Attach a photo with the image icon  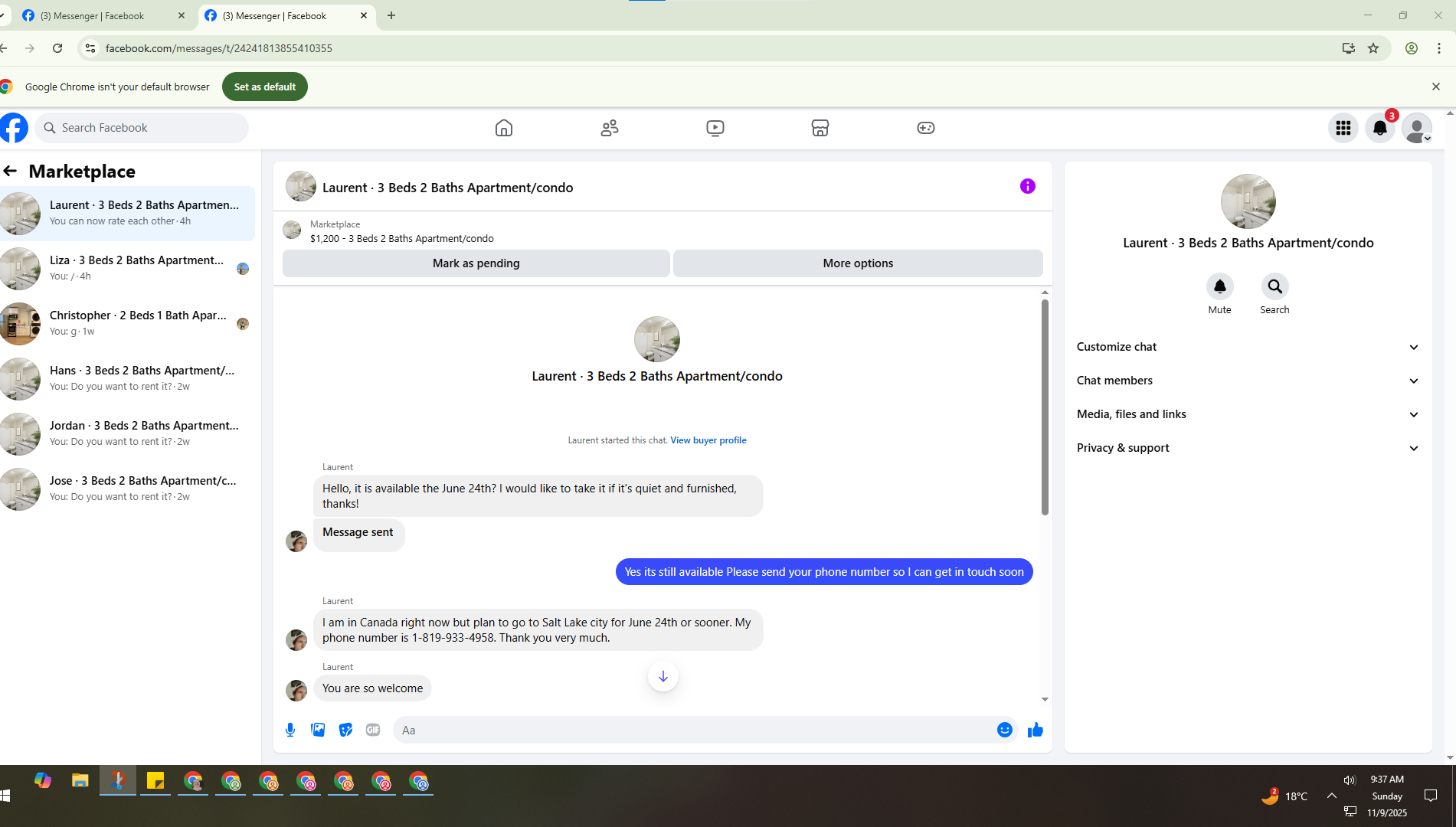tap(318, 730)
